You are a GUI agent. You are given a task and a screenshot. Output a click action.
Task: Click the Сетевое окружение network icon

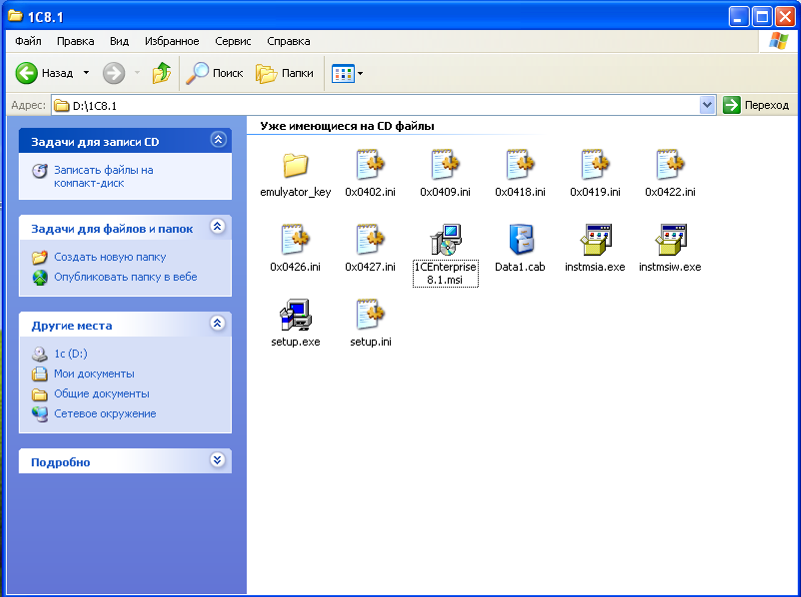39,414
